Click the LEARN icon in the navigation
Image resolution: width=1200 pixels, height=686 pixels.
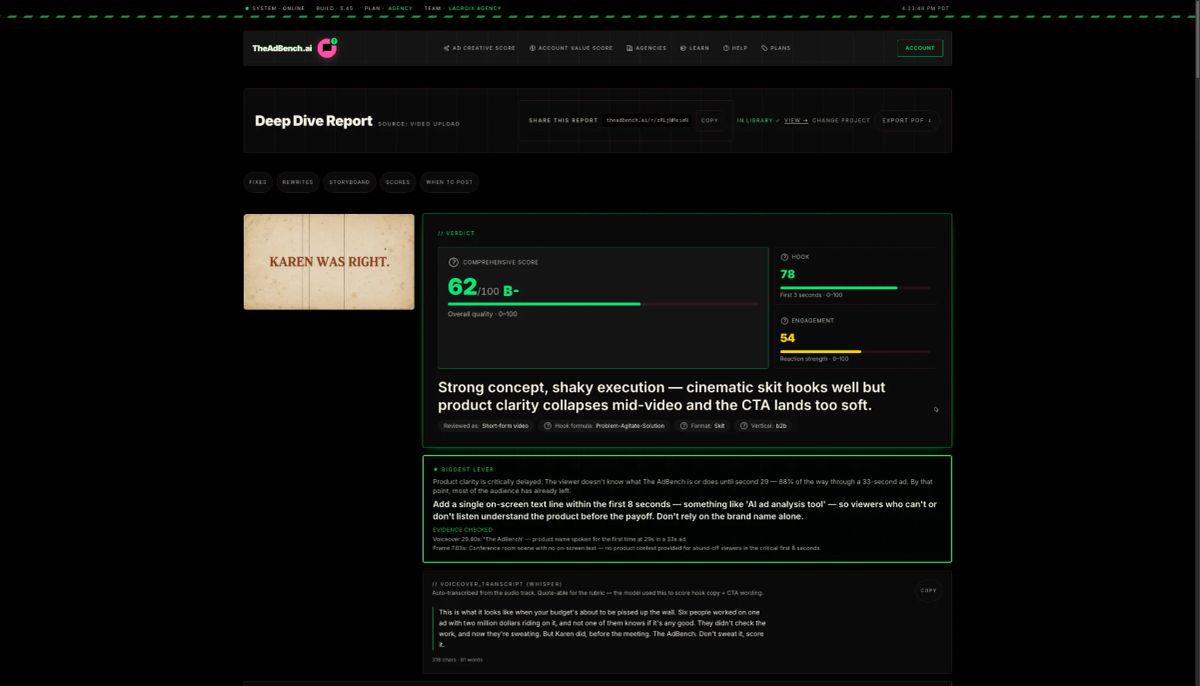683,48
